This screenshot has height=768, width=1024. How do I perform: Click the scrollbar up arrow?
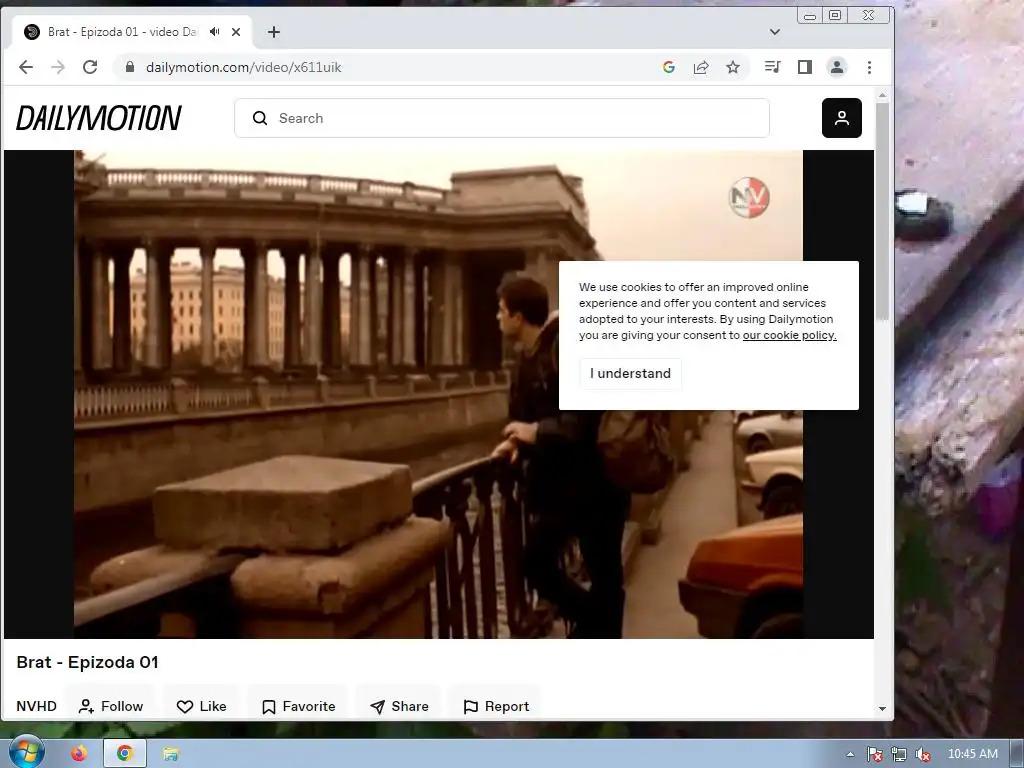pyautogui.click(x=882, y=95)
